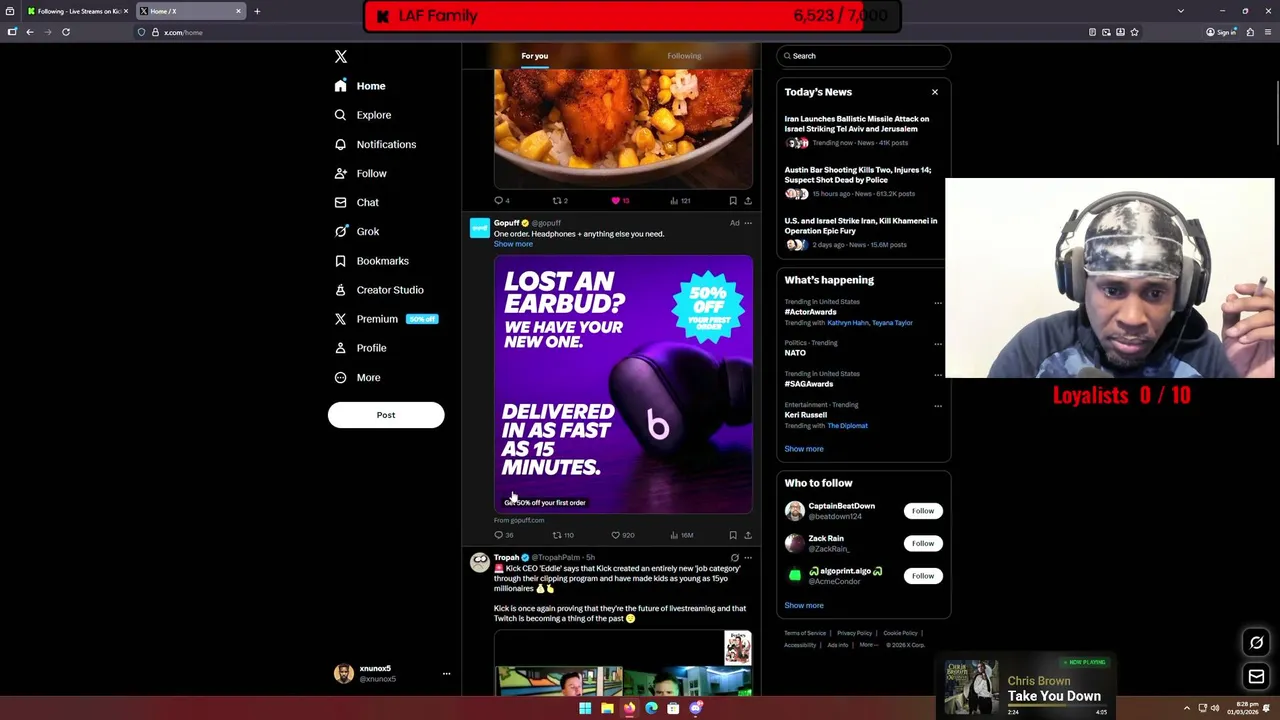This screenshot has width=1280, height=720.
Task: Repost the Gopuff ad
Action: 557,535
